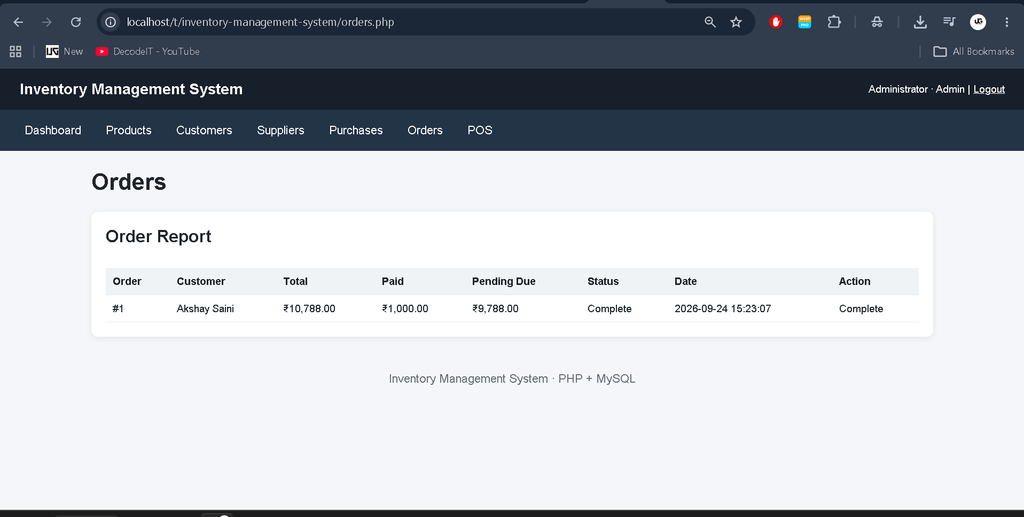Open the DecodeIT - YouTube bookmark

pyautogui.click(x=148, y=52)
